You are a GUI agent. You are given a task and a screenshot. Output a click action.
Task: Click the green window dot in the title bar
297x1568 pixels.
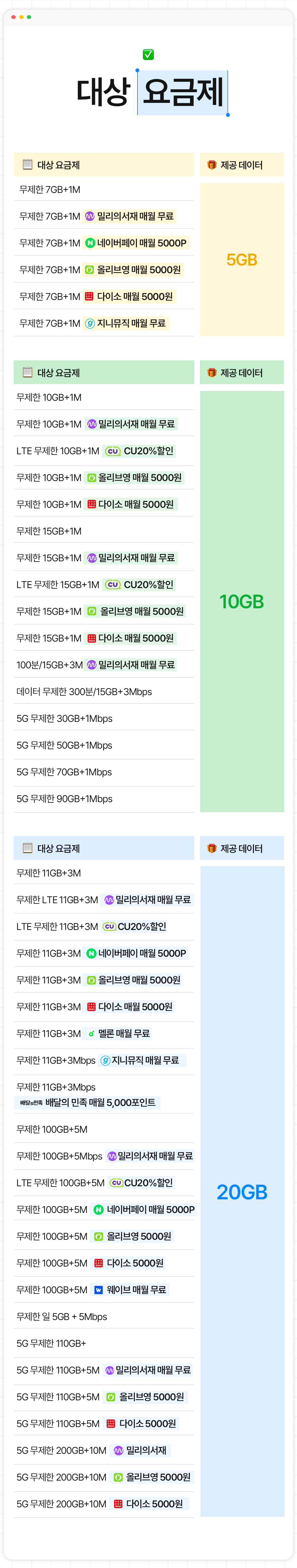(x=29, y=17)
